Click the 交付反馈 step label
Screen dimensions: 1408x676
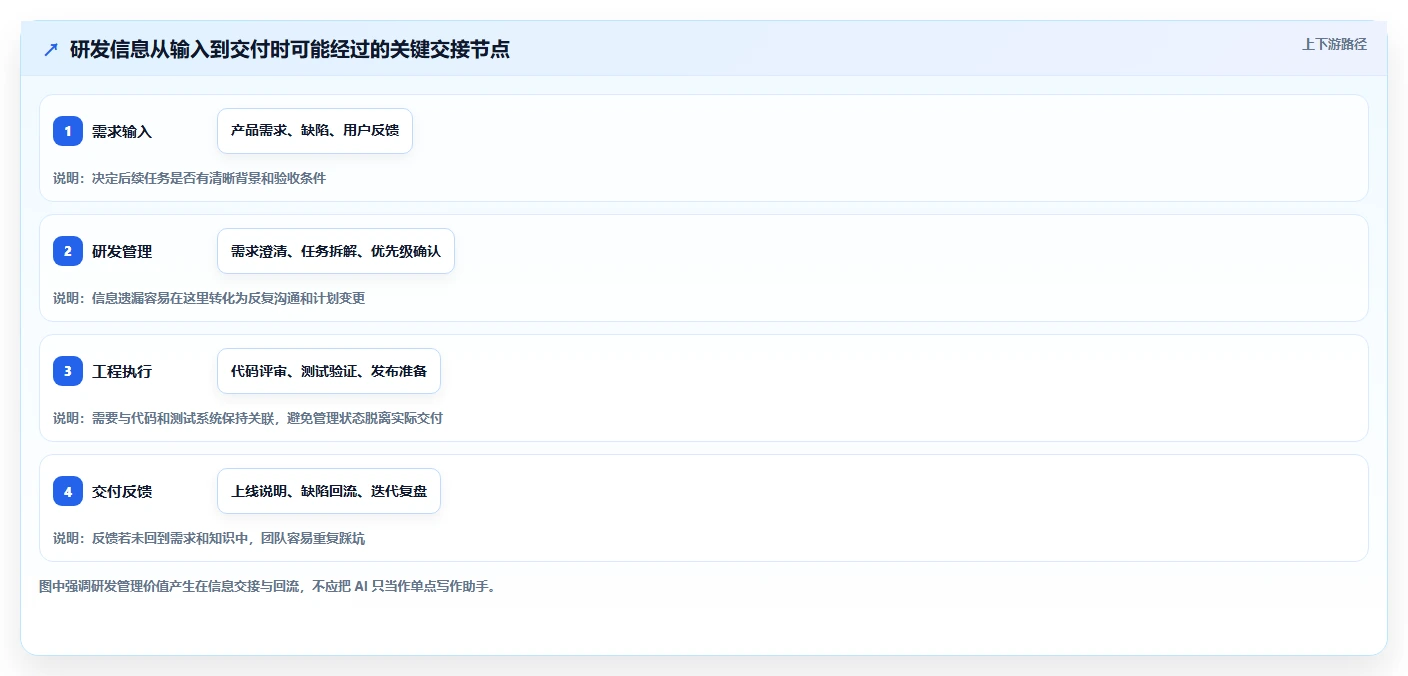[x=122, y=491]
